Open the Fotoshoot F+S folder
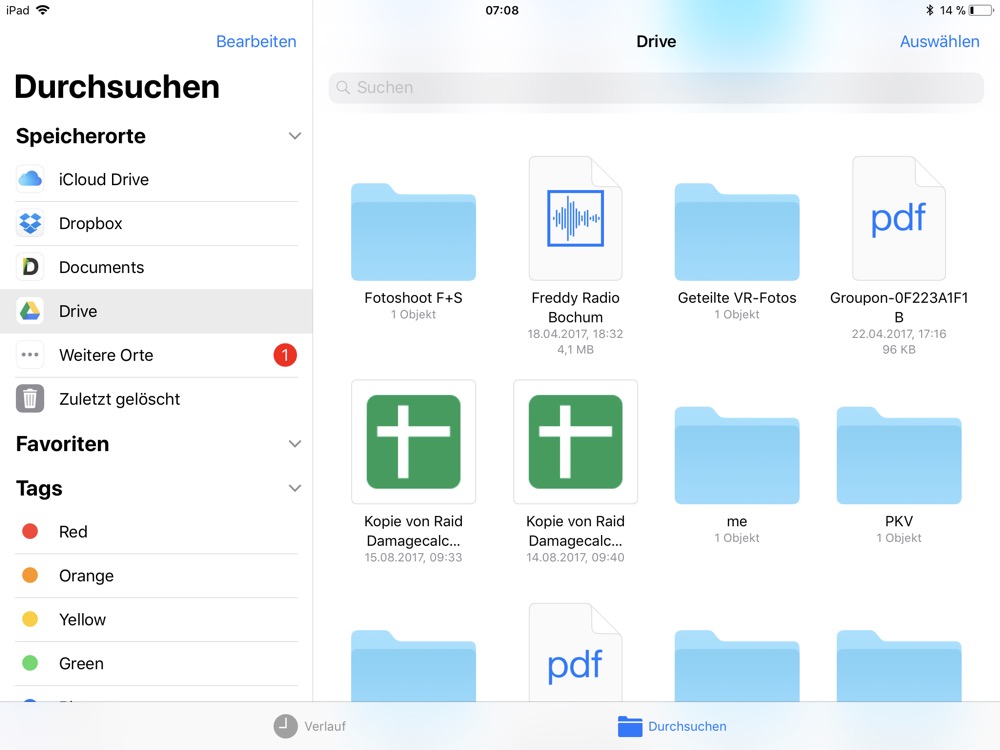Viewport: 1000px width, 750px height. pos(413,231)
